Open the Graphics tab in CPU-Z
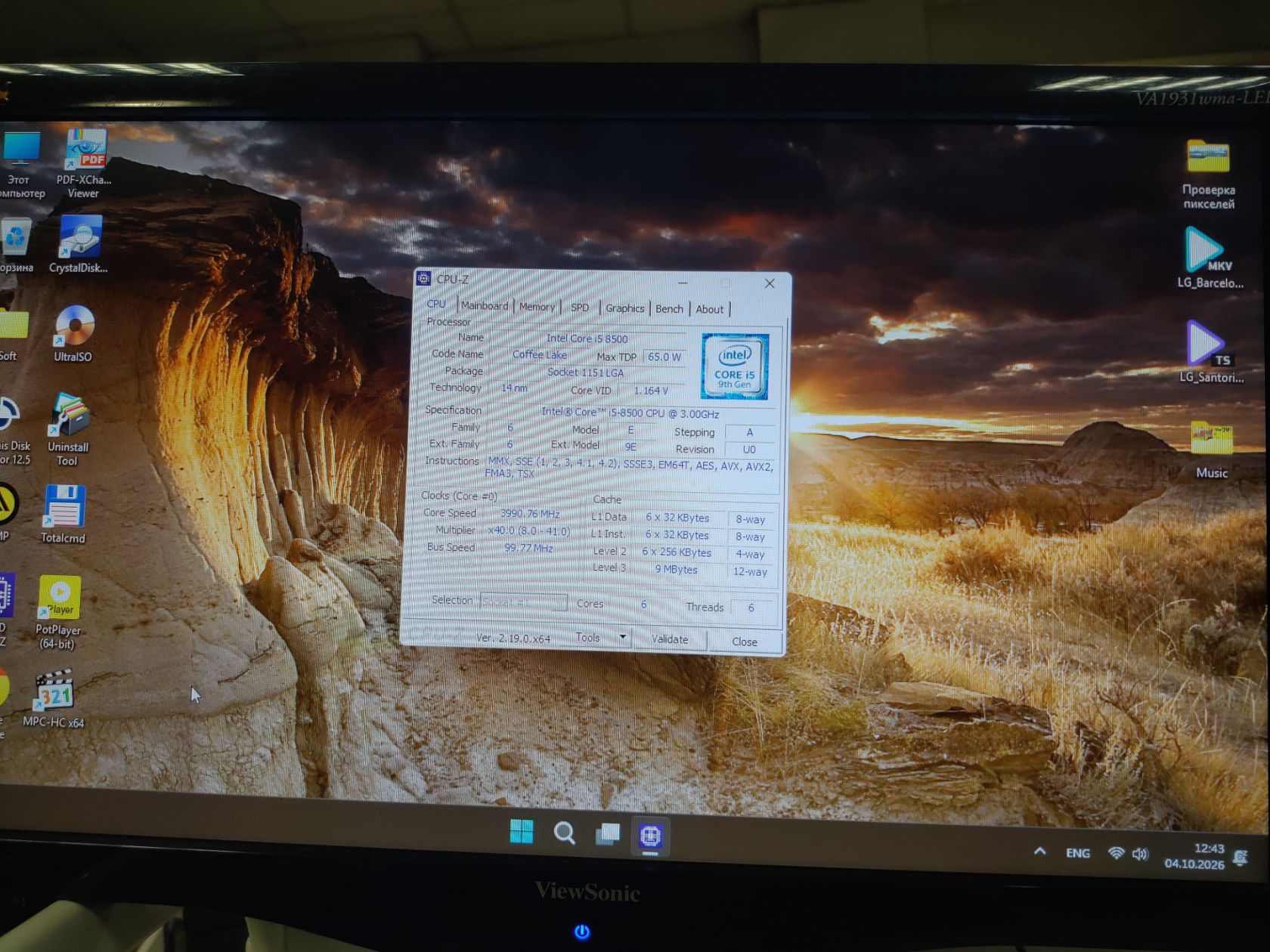The width and height of the screenshot is (1270, 952). click(625, 308)
